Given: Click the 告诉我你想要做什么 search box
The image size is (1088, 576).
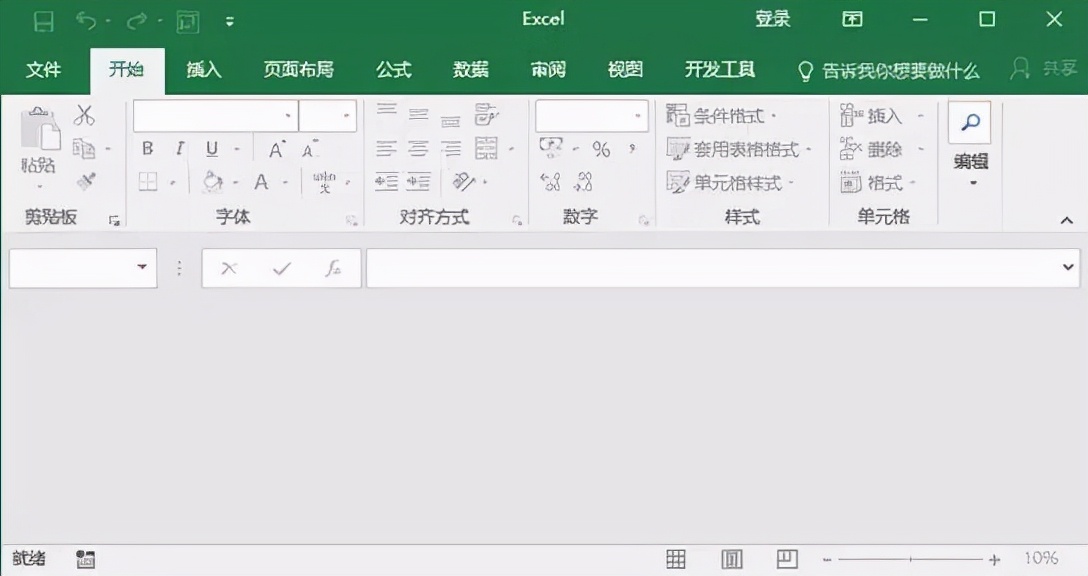Looking at the screenshot, I should tap(888, 71).
